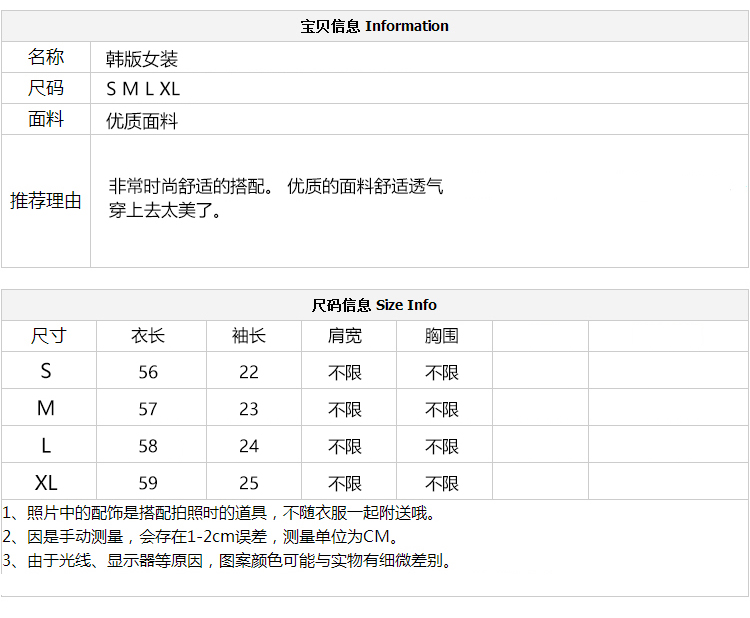
Task: Select the S M L XL size list
Action: [x=143, y=89]
